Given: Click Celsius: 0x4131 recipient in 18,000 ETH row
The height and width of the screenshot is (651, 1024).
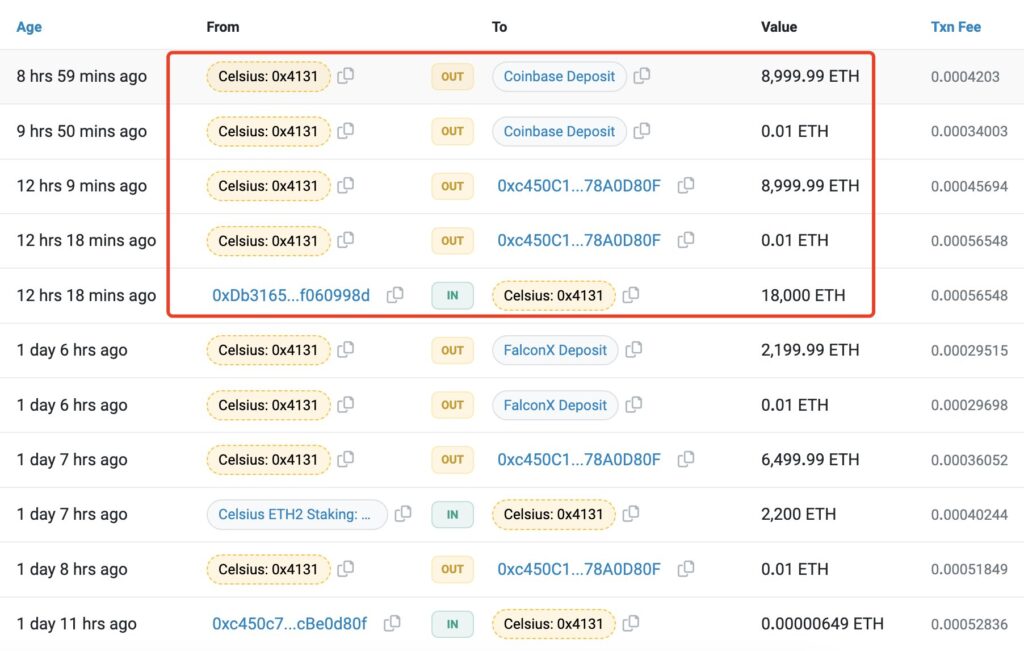Looking at the screenshot, I should pos(554,296).
